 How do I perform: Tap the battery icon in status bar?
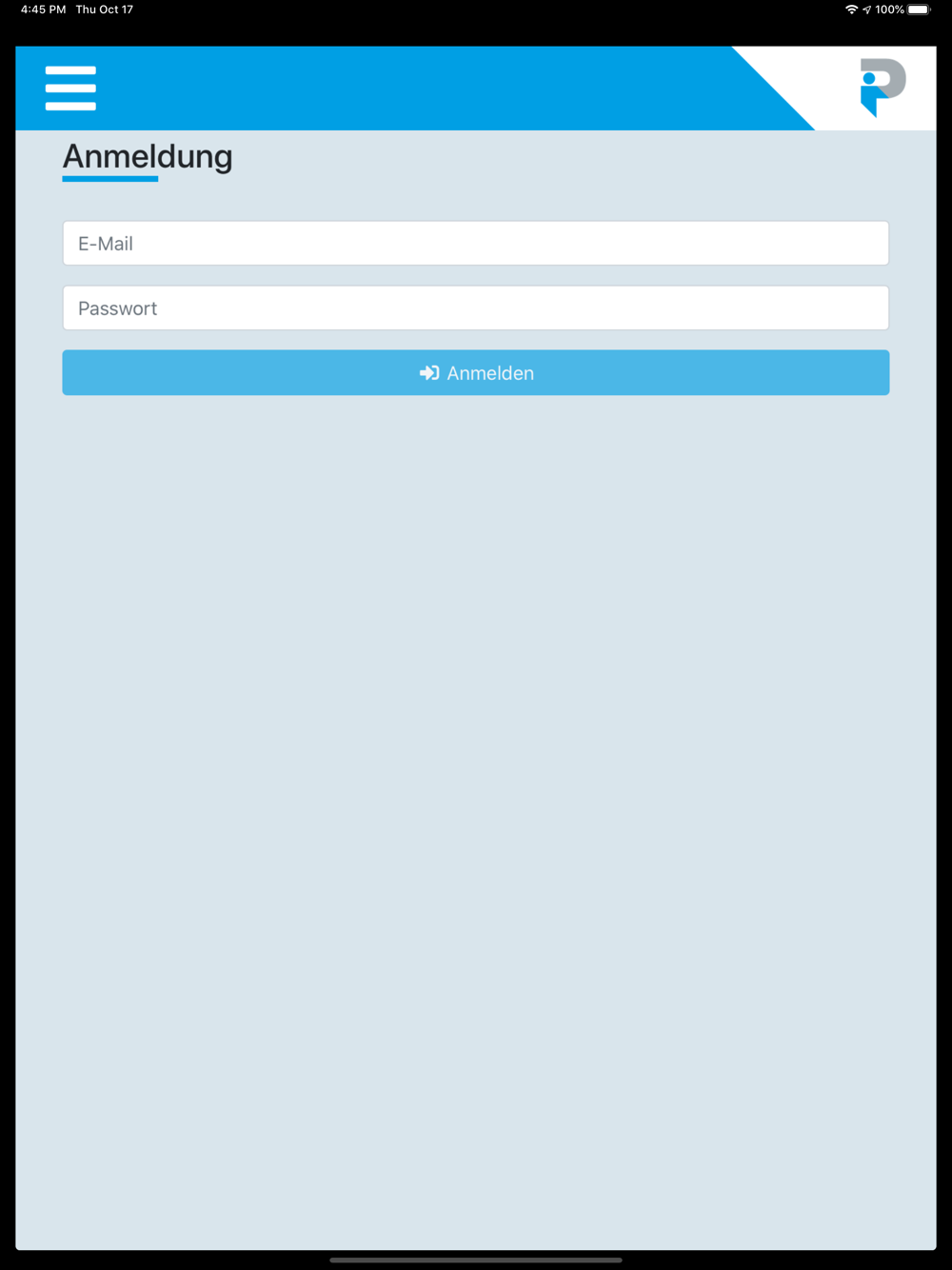tap(919, 10)
